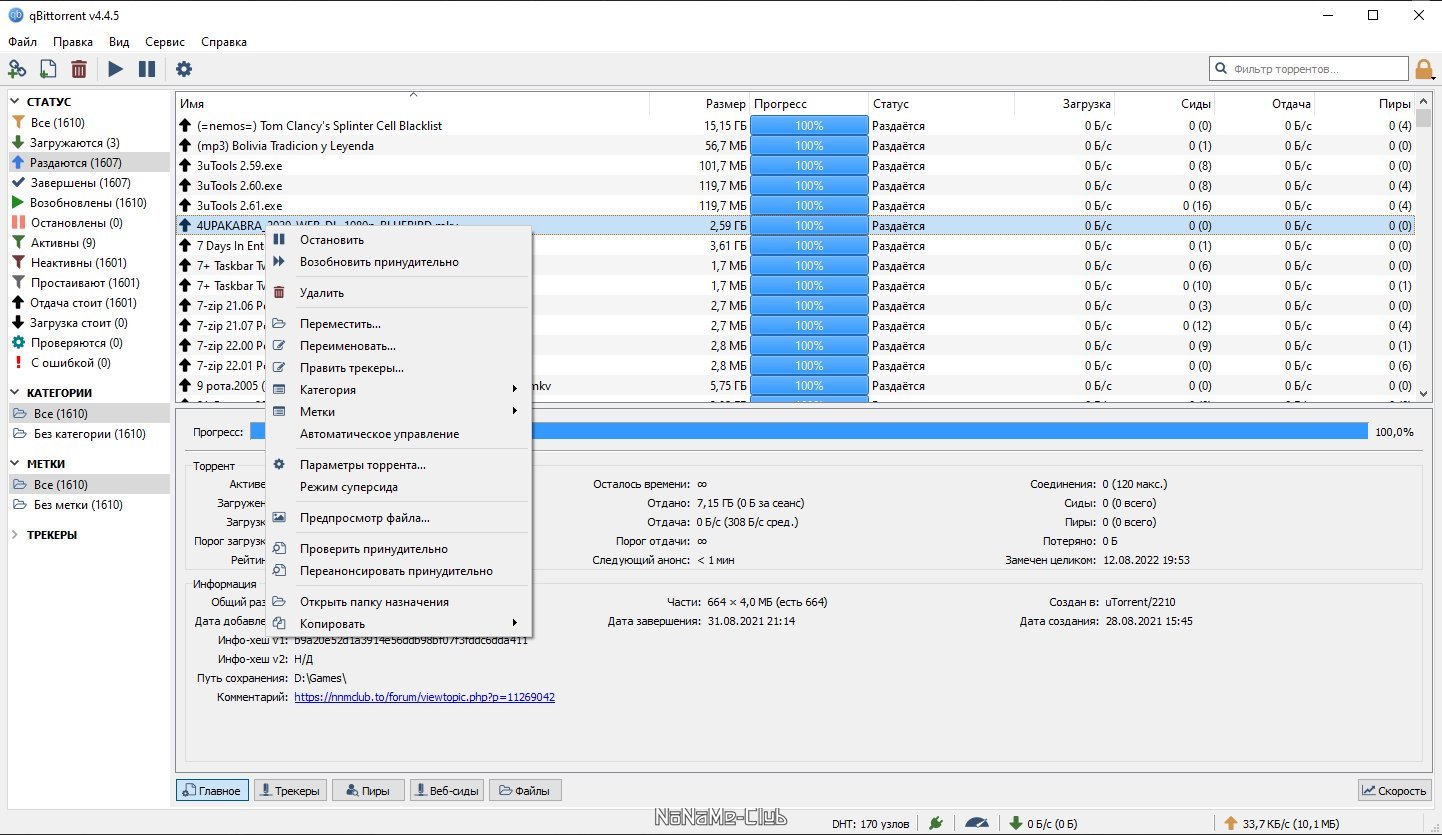This screenshot has height=835, width=1442.
Task: Open the Файл menu
Action: [x=23, y=42]
